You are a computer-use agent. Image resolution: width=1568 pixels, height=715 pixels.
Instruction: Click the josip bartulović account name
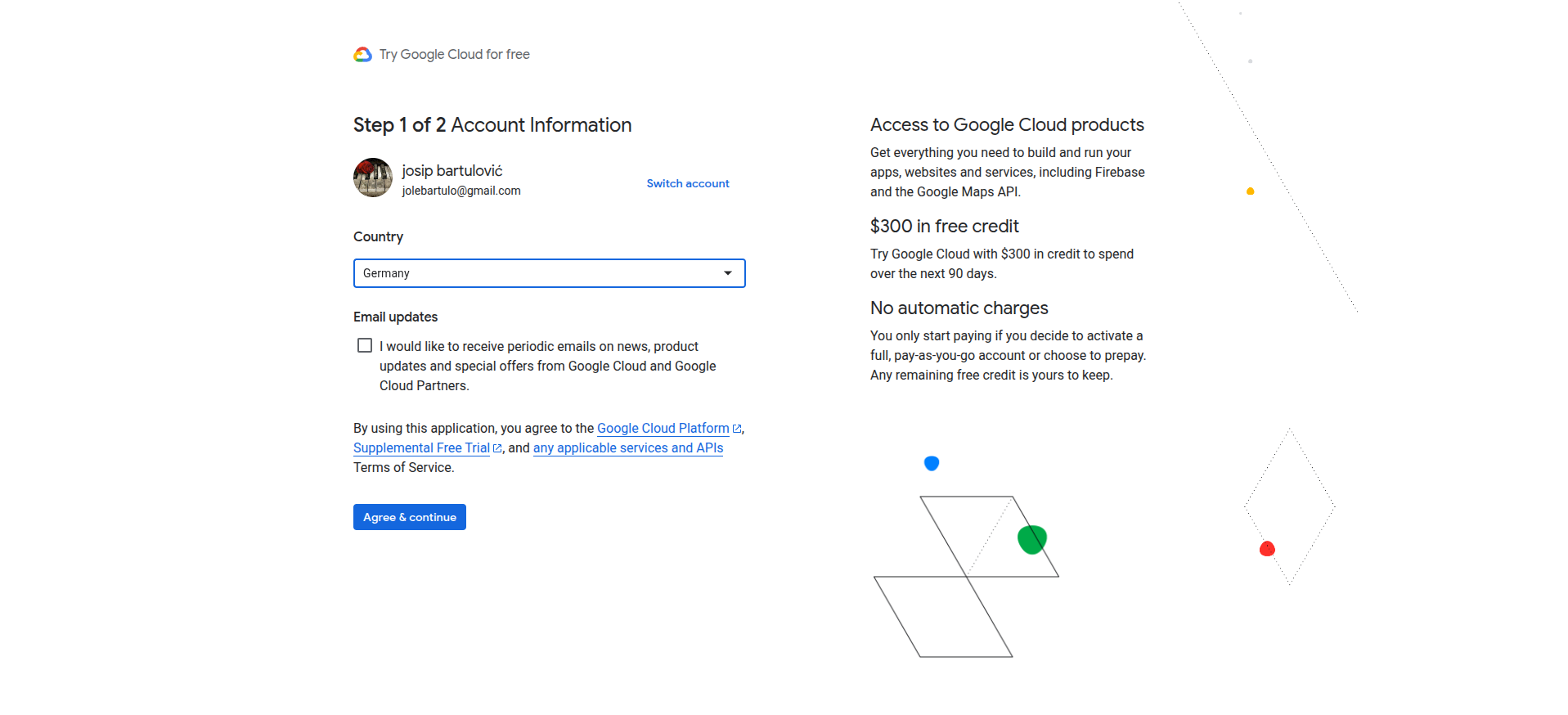point(452,170)
